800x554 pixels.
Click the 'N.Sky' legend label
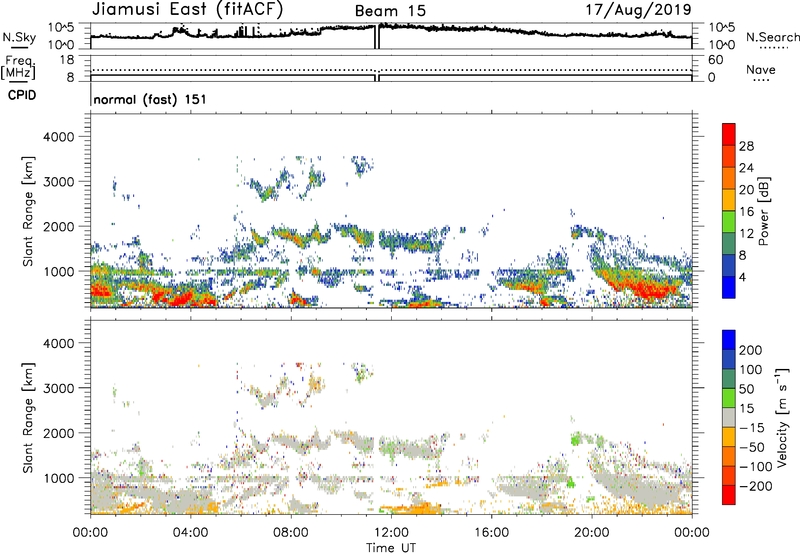[x=19, y=37]
